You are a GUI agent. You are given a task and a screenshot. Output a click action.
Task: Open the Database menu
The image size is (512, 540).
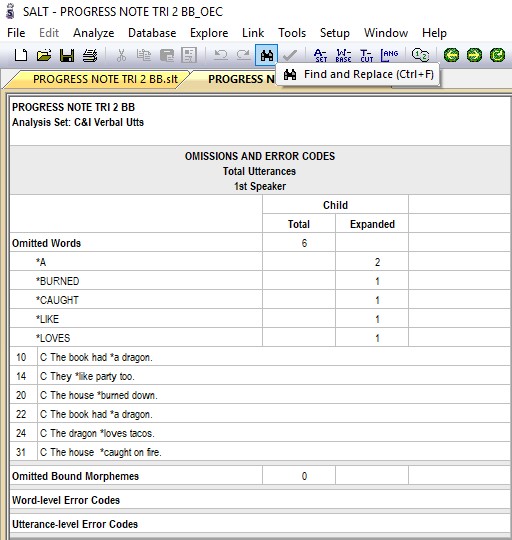pos(152,33)
